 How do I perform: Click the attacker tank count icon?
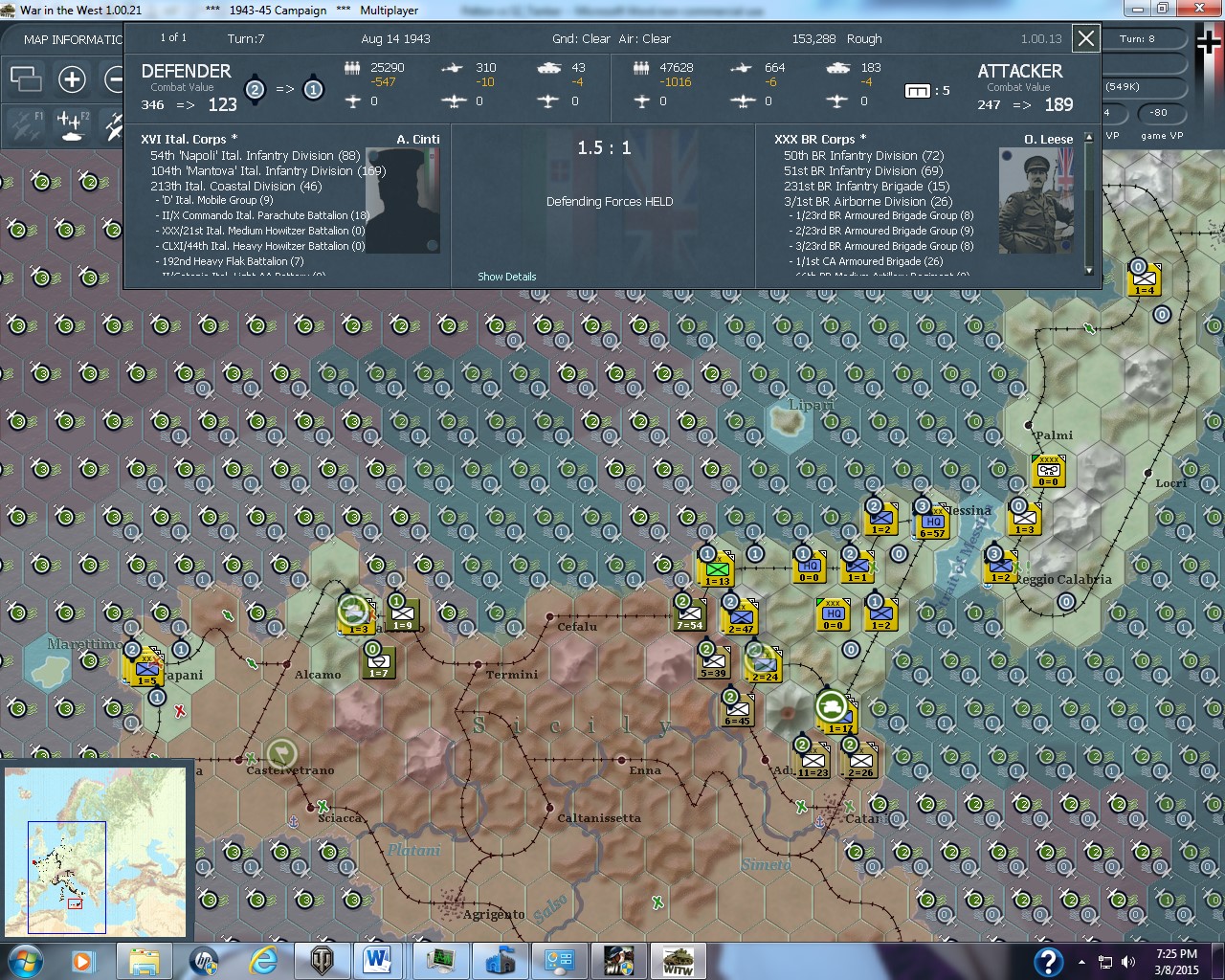click(837, 68)
